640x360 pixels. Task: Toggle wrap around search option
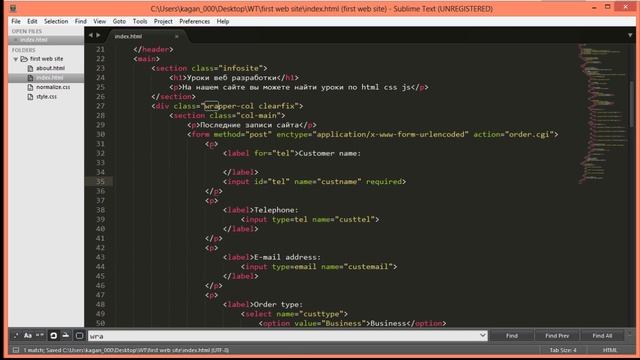53,336
